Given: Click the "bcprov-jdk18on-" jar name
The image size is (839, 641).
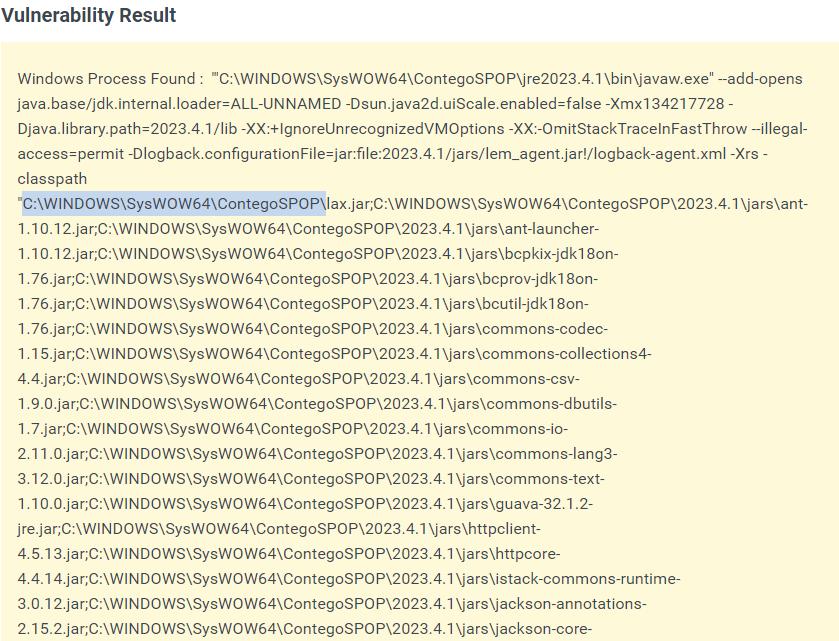Looking at the screenshot, I should pos(540,279).
